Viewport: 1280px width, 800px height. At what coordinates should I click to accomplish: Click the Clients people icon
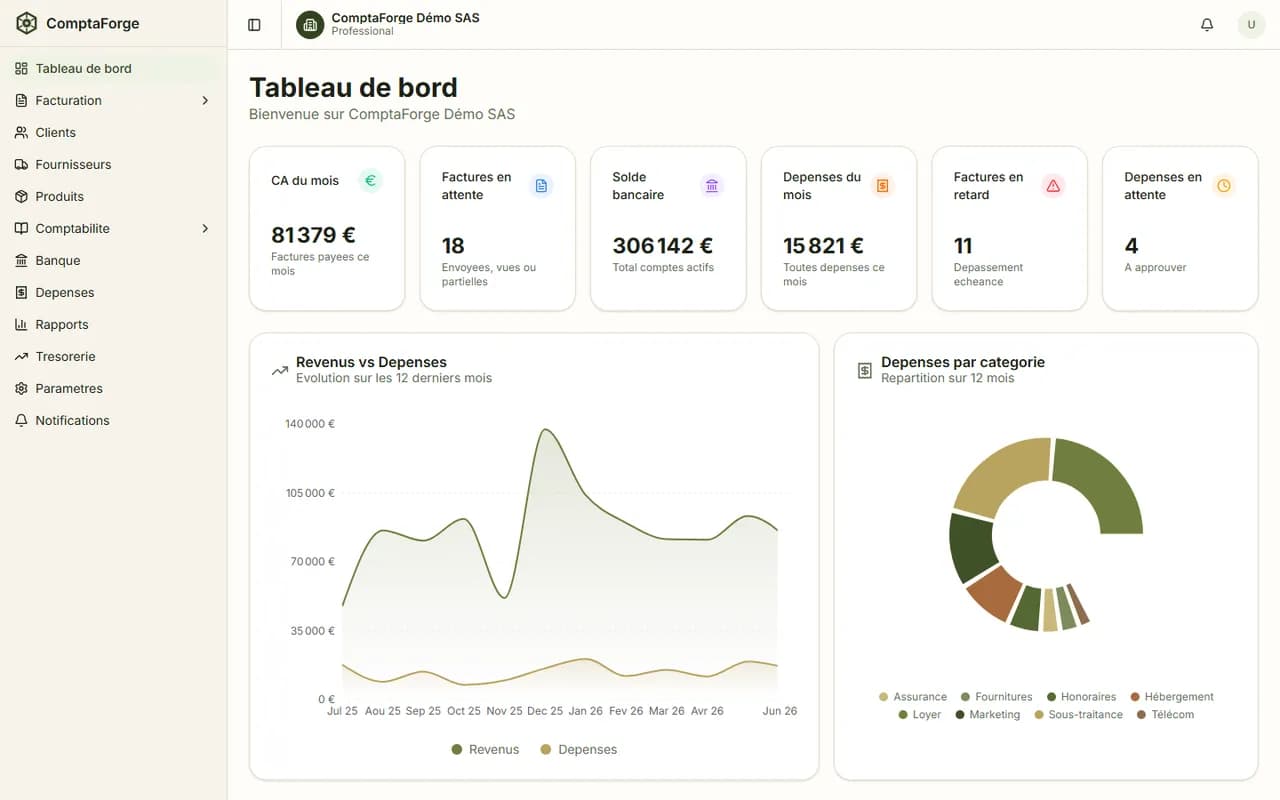(x=22, y=133)
